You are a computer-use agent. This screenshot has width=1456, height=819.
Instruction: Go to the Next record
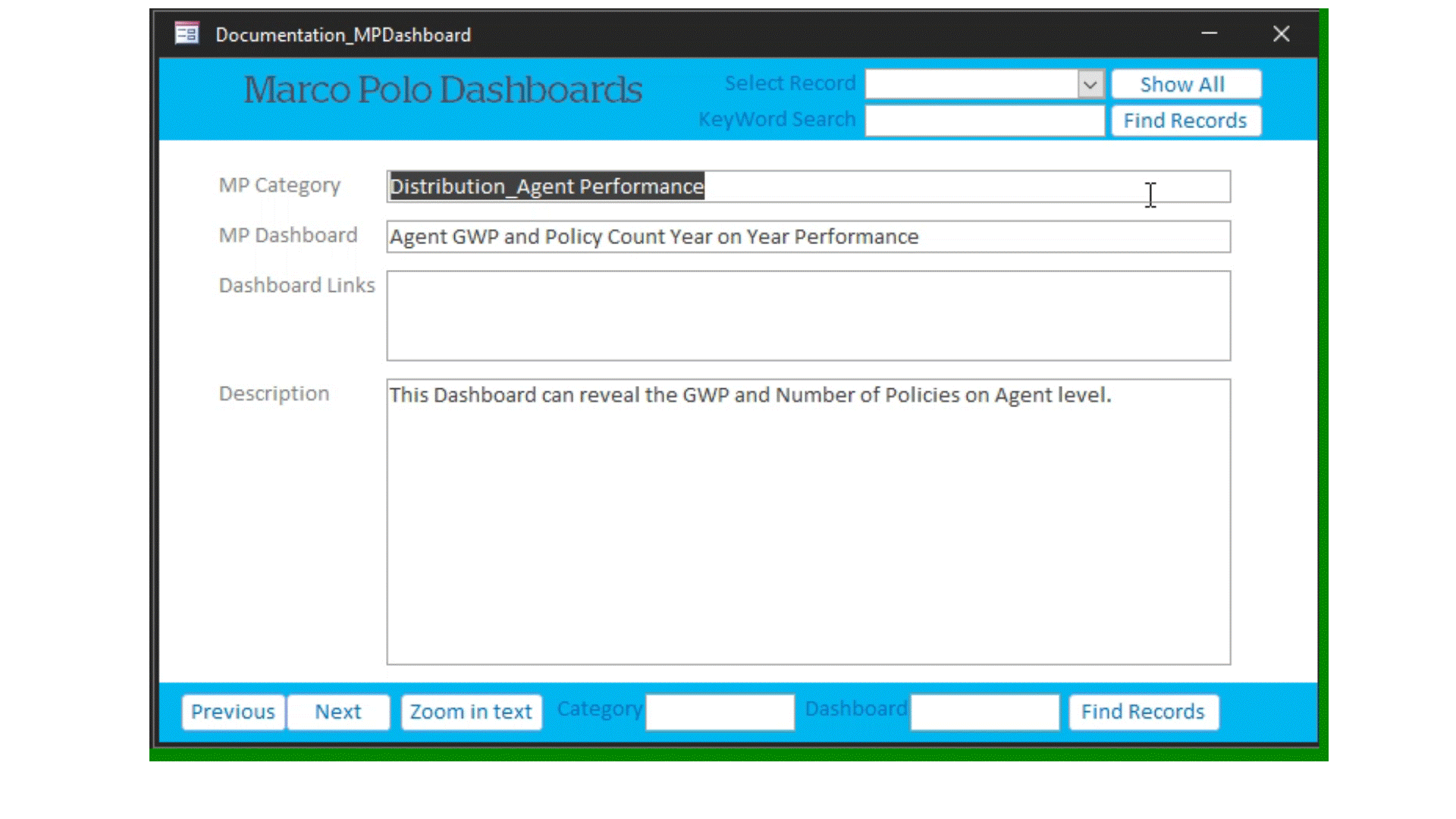338,711
